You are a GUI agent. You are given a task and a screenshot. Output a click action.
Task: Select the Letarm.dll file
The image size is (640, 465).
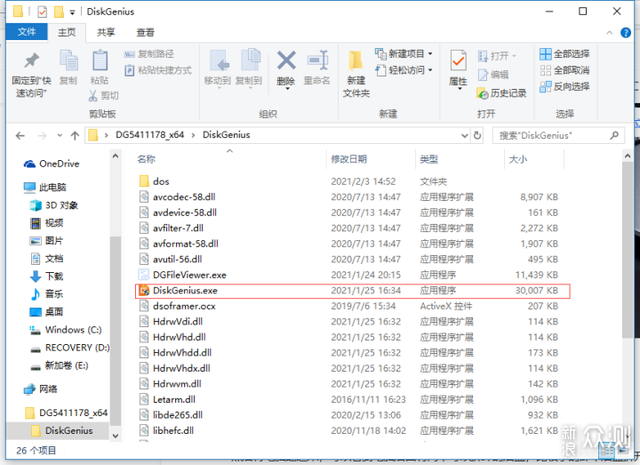point(167,399)
